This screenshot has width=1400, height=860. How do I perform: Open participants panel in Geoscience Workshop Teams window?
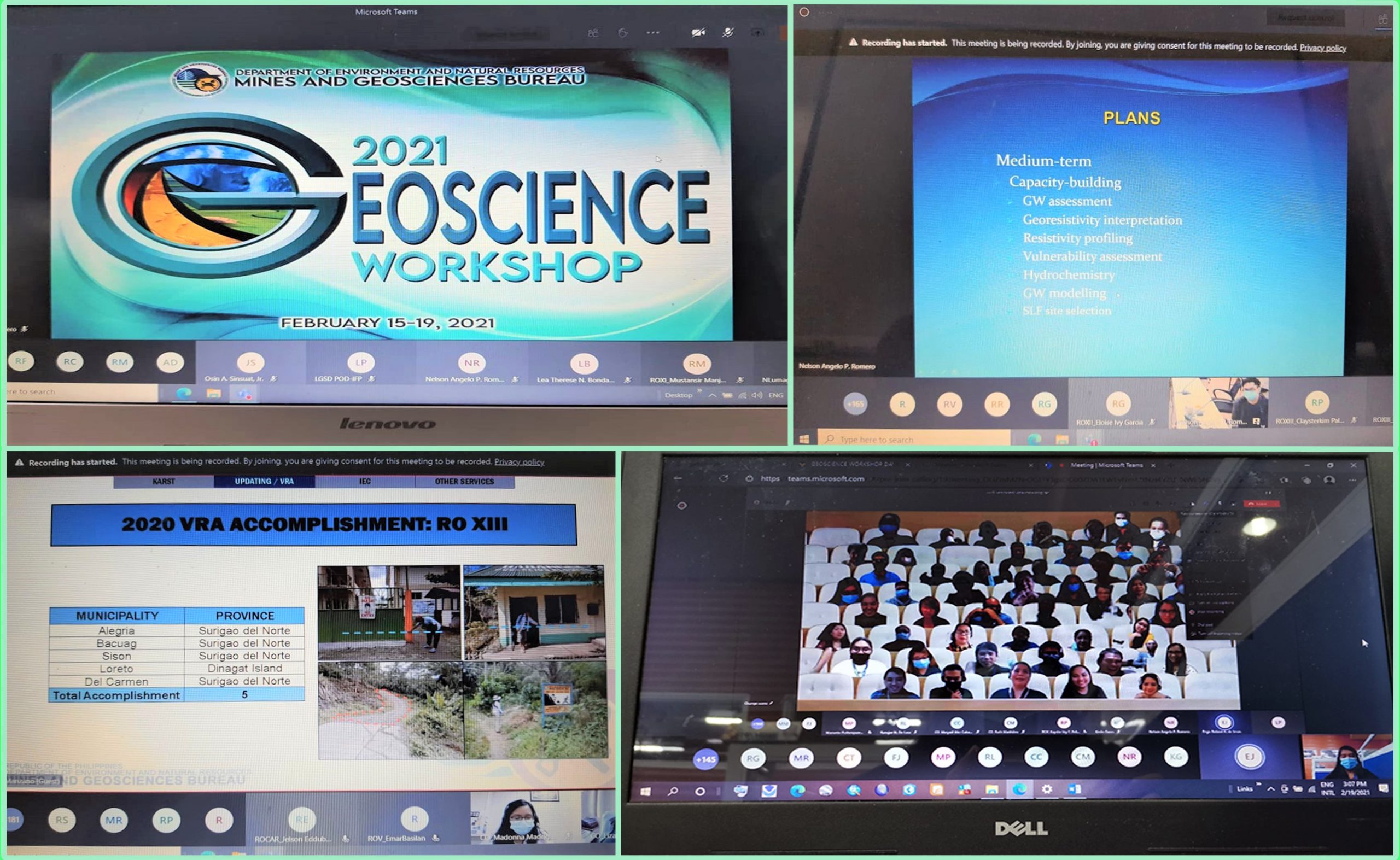(x=593, y=33)
